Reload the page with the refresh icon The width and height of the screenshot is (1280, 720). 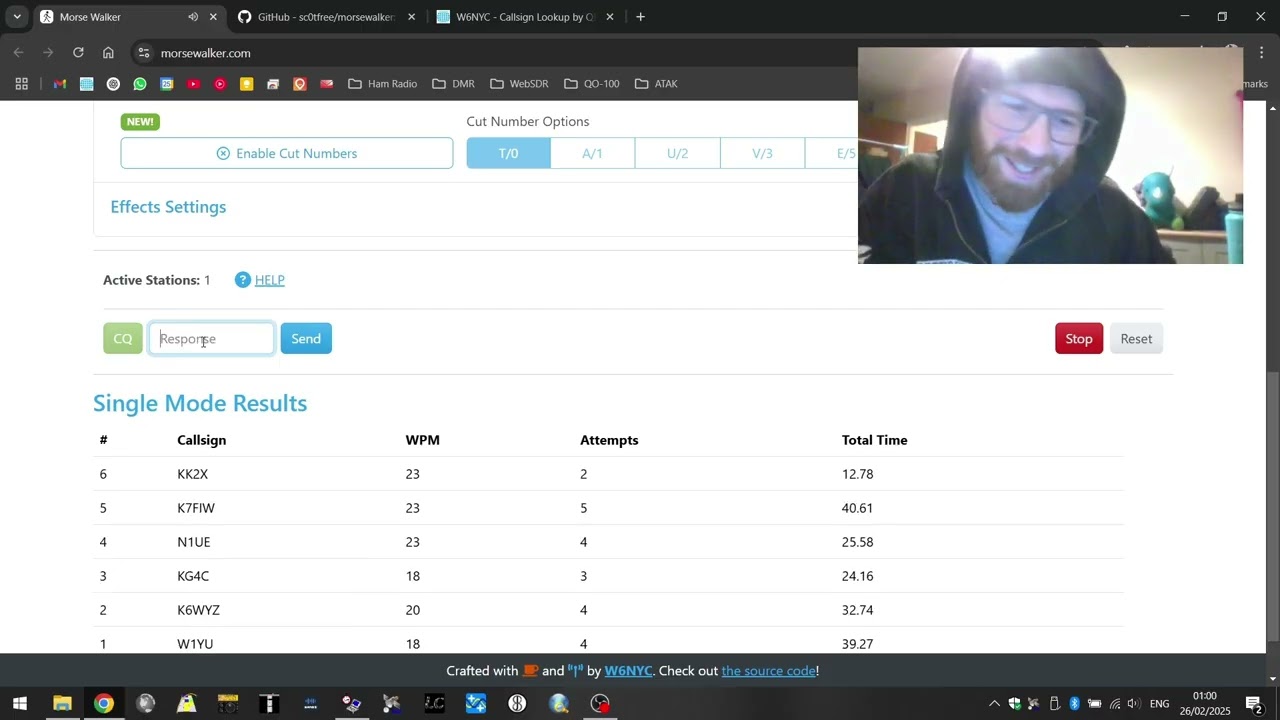tap(78, 53)
